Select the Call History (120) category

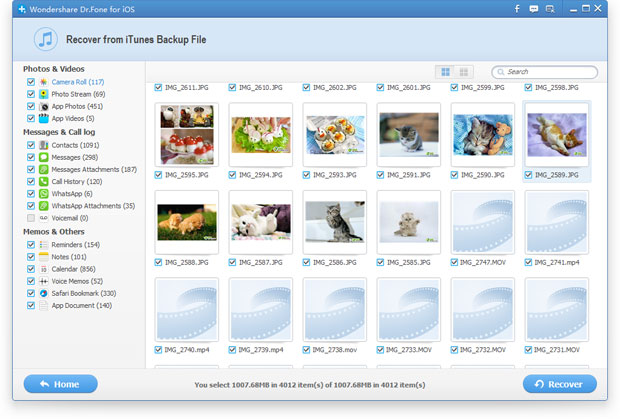(x=77, y=181)
